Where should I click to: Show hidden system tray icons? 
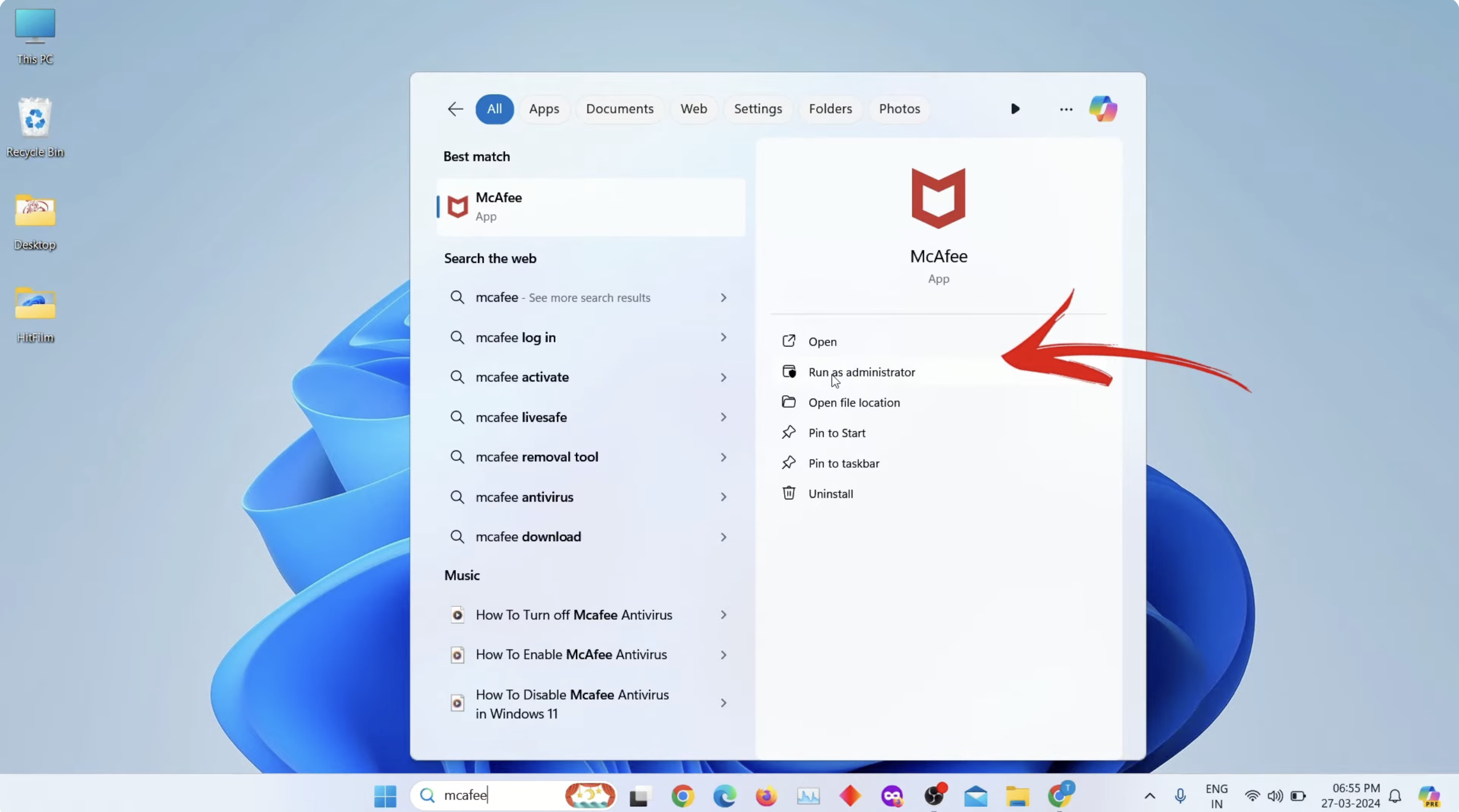tap(1149, 795)
